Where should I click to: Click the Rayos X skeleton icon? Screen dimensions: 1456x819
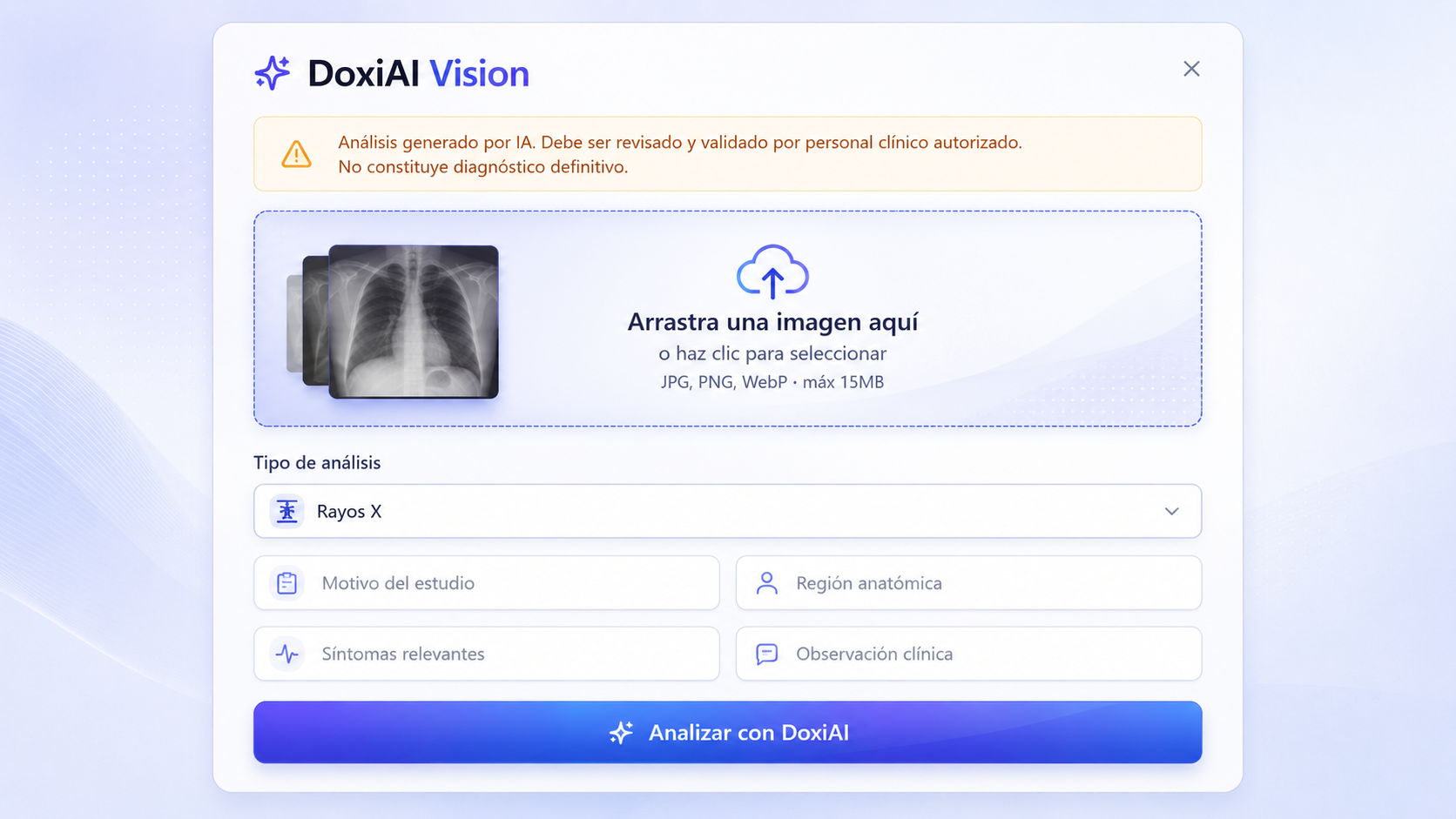point(286,511)
